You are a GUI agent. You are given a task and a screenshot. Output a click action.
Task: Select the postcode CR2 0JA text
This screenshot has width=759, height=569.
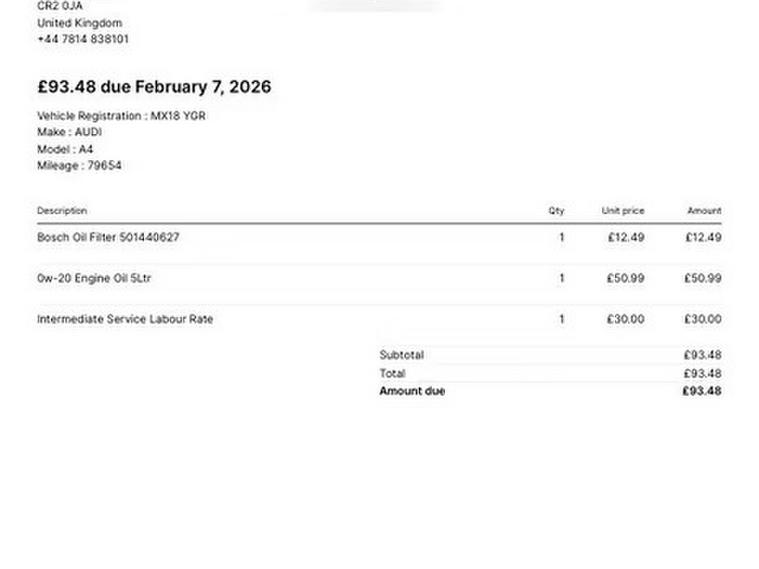60,6
